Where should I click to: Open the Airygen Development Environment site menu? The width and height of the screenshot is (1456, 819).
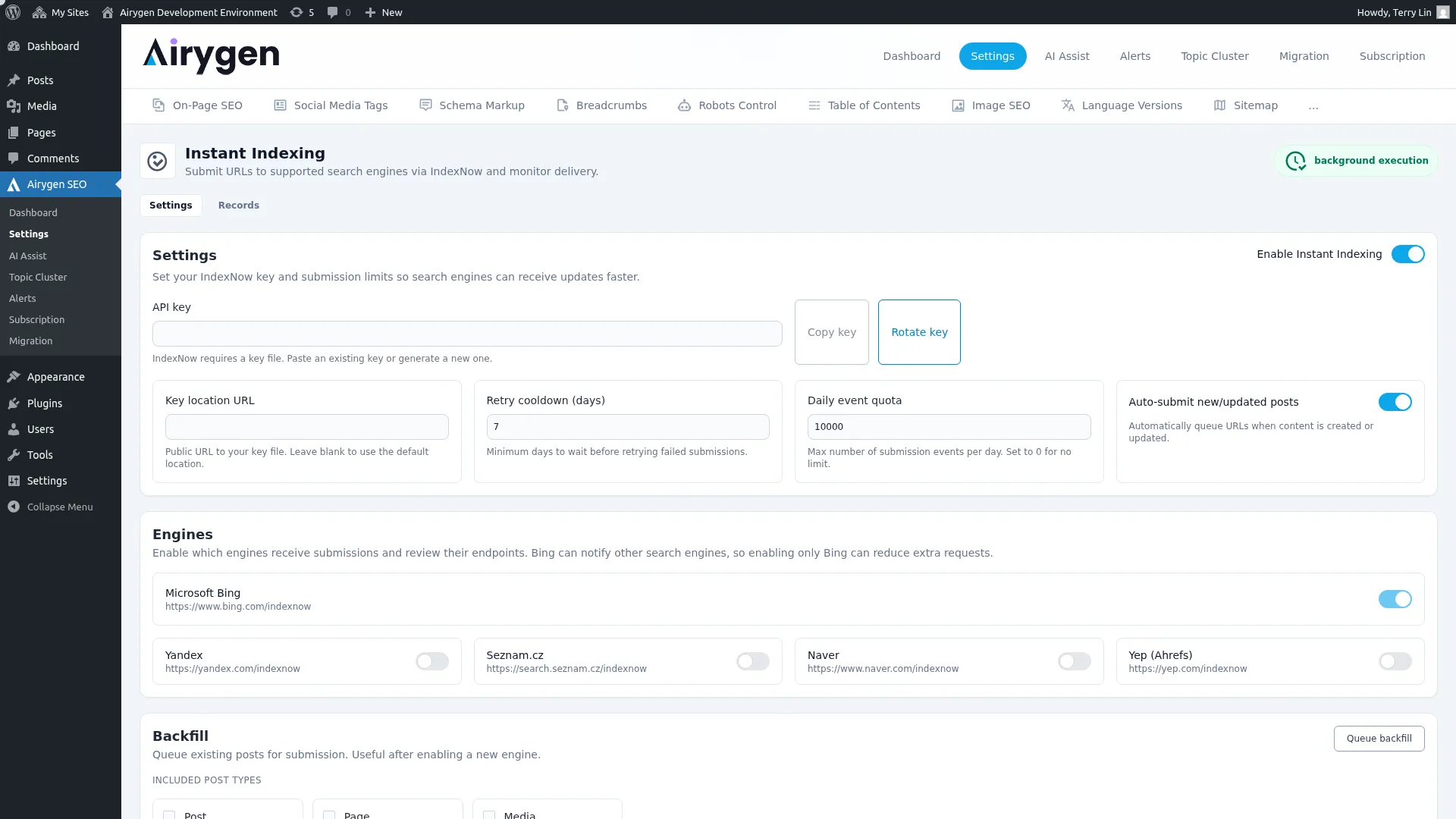190,12
